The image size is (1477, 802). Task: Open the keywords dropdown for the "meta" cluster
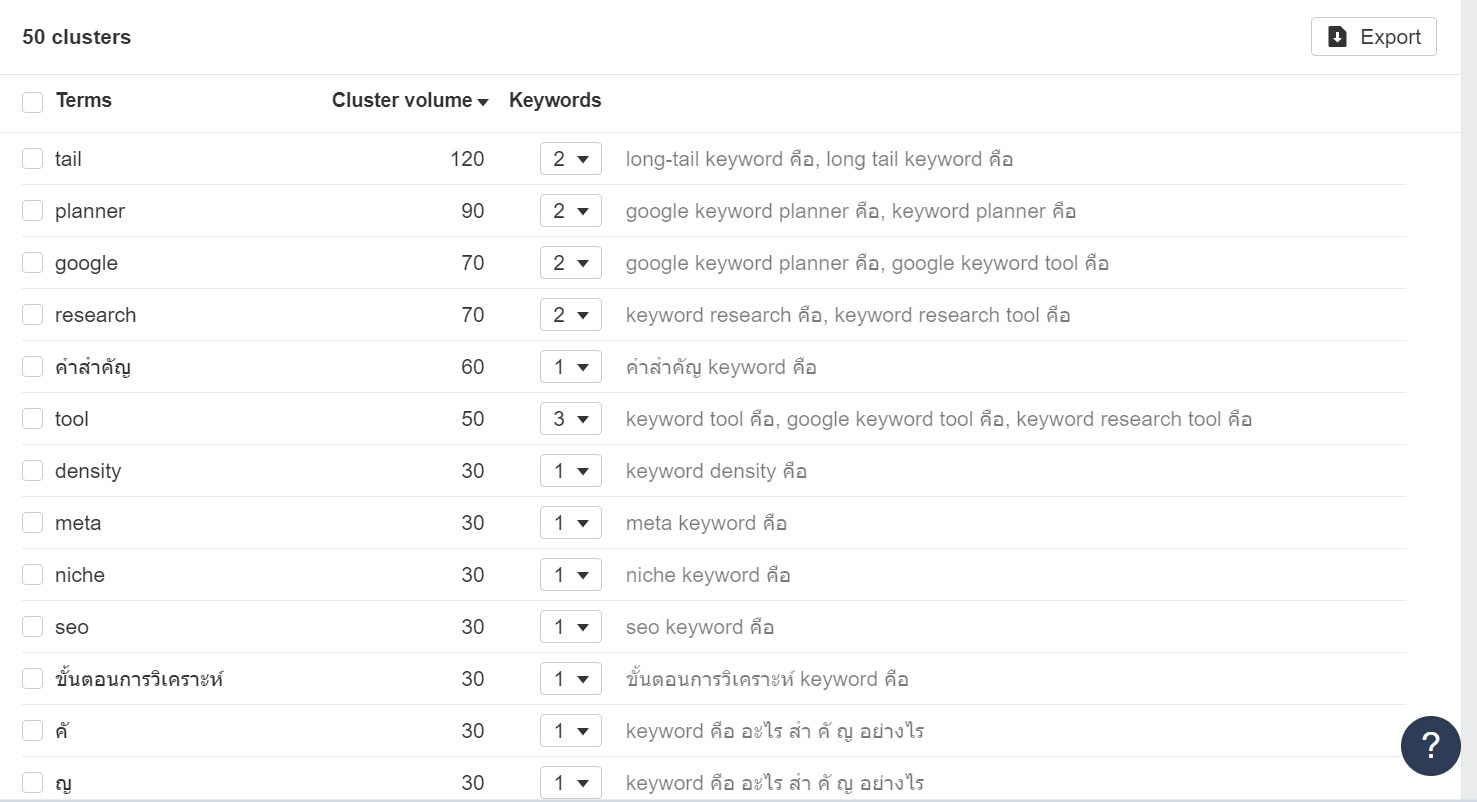pyautogui.click(x=570, y=522)
